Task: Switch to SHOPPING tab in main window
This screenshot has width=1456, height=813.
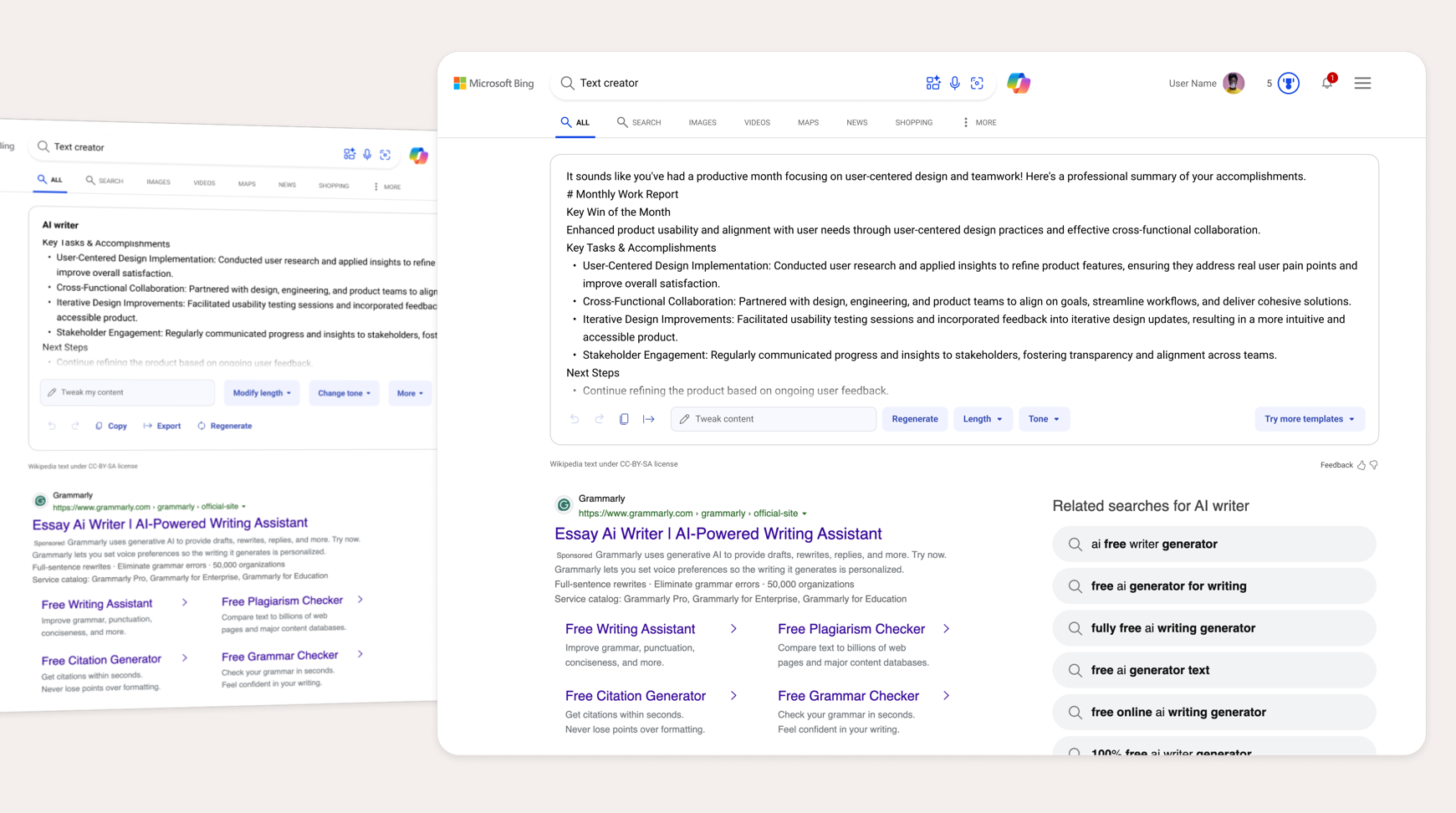Action: pyautogui.click(x=913, y=122)
